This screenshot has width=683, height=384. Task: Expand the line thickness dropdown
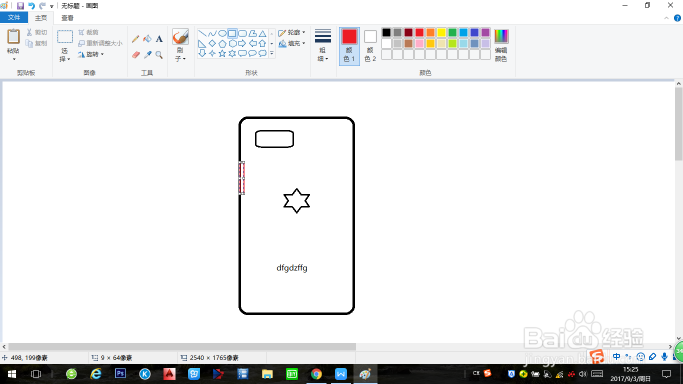[x=322, y=46]
